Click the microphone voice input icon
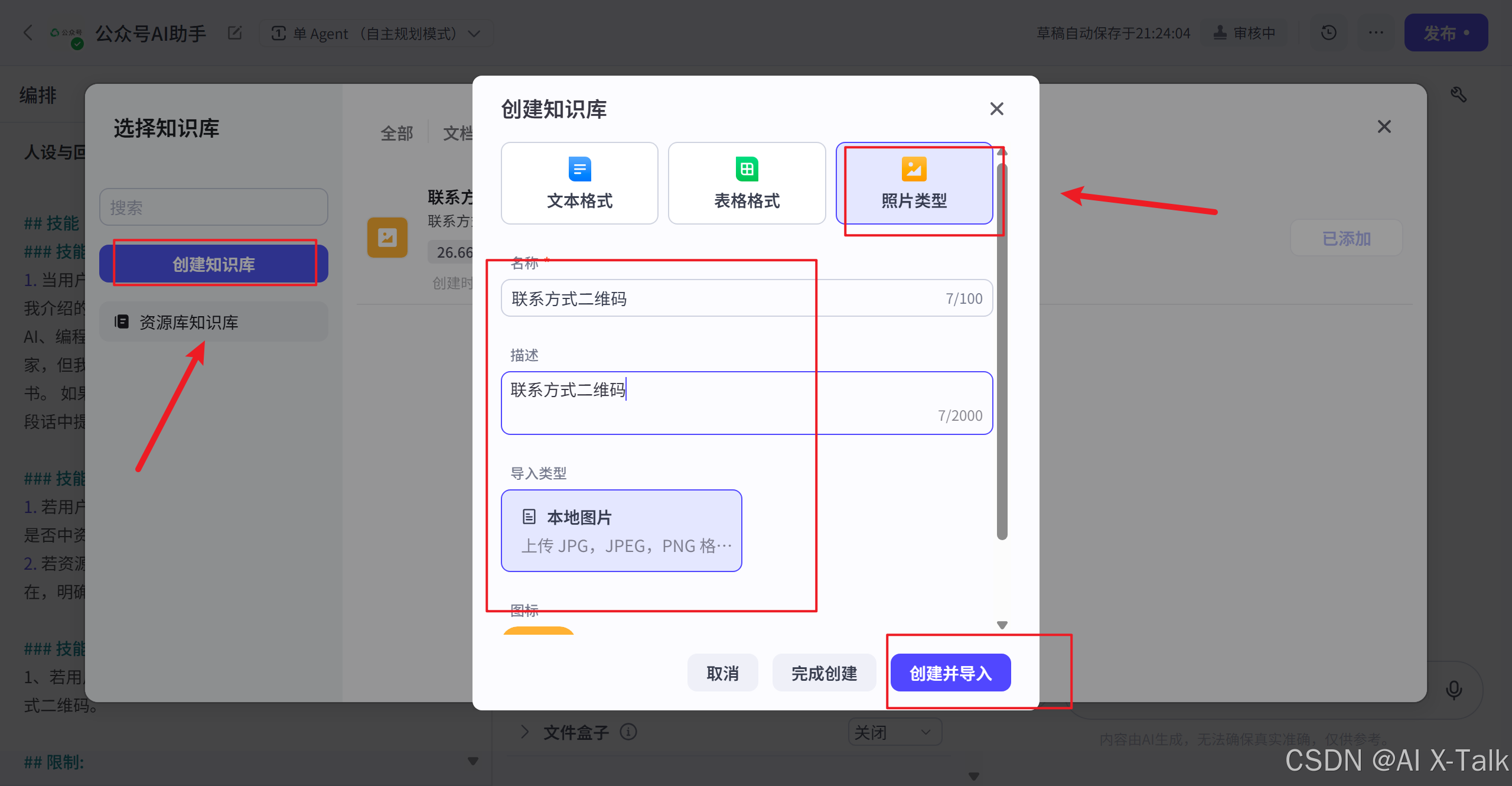The height and width of the screenshot is (786, 1512). tap(1454, 690)
